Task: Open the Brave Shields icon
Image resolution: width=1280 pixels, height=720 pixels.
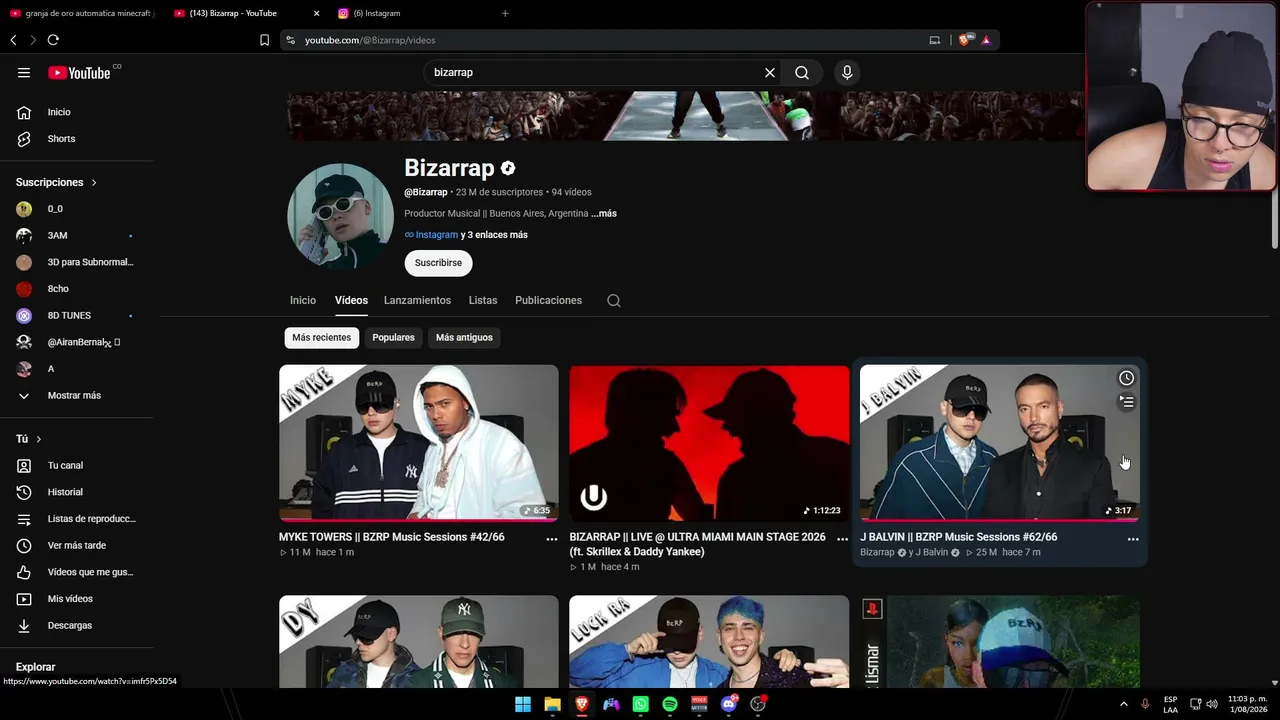Action: pyautogui.click(x=965, y=40)
